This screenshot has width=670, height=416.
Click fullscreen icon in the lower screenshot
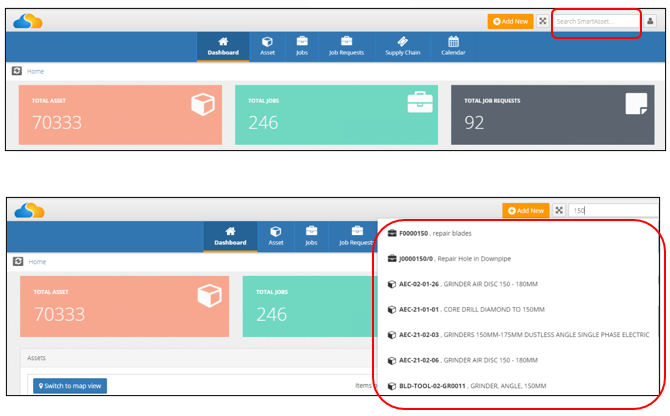(x=559, y=210)
